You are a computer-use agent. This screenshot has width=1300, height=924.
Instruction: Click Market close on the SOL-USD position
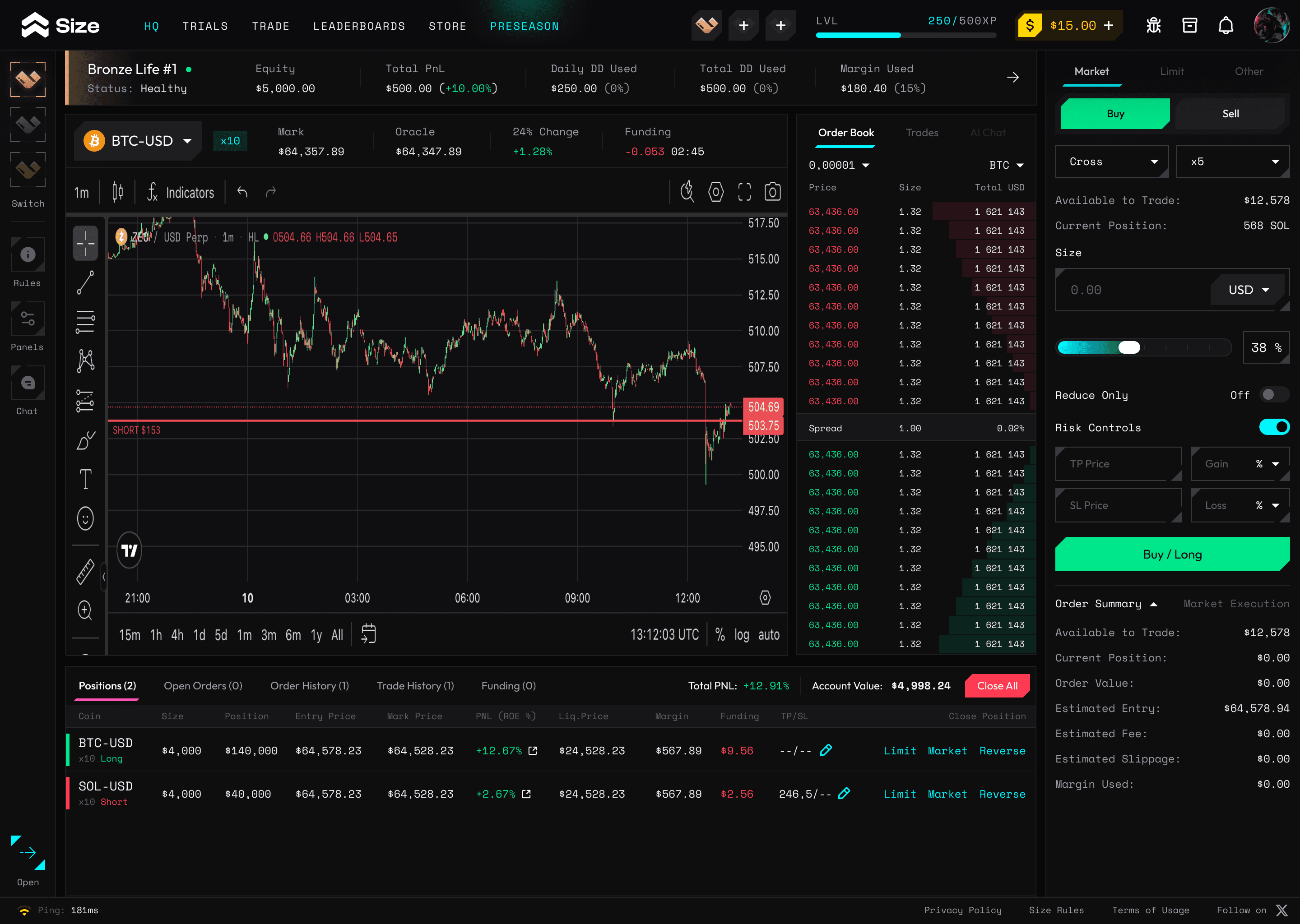coord(947,794)
